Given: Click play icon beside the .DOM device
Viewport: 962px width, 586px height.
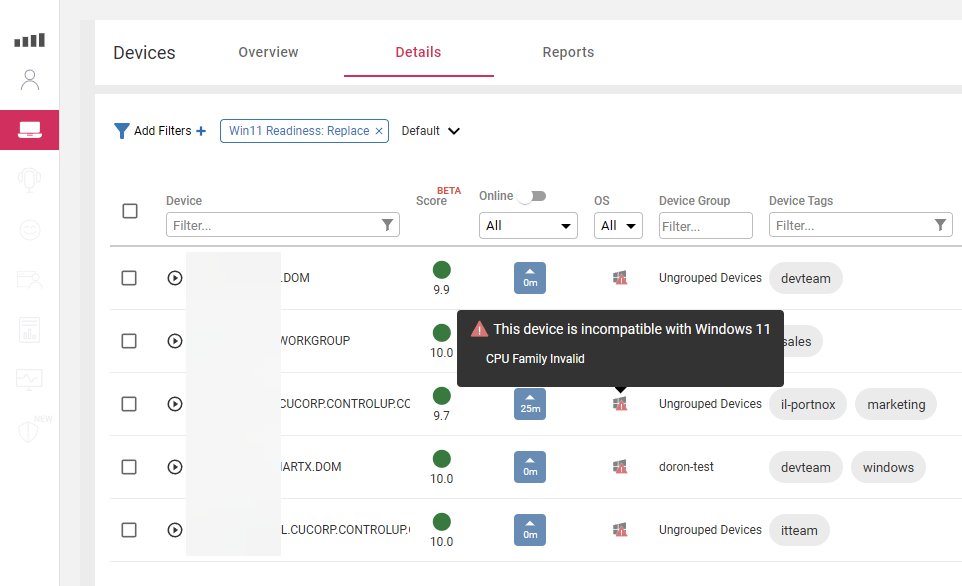Looking at the screenshot, I should (x=175, y=278).
